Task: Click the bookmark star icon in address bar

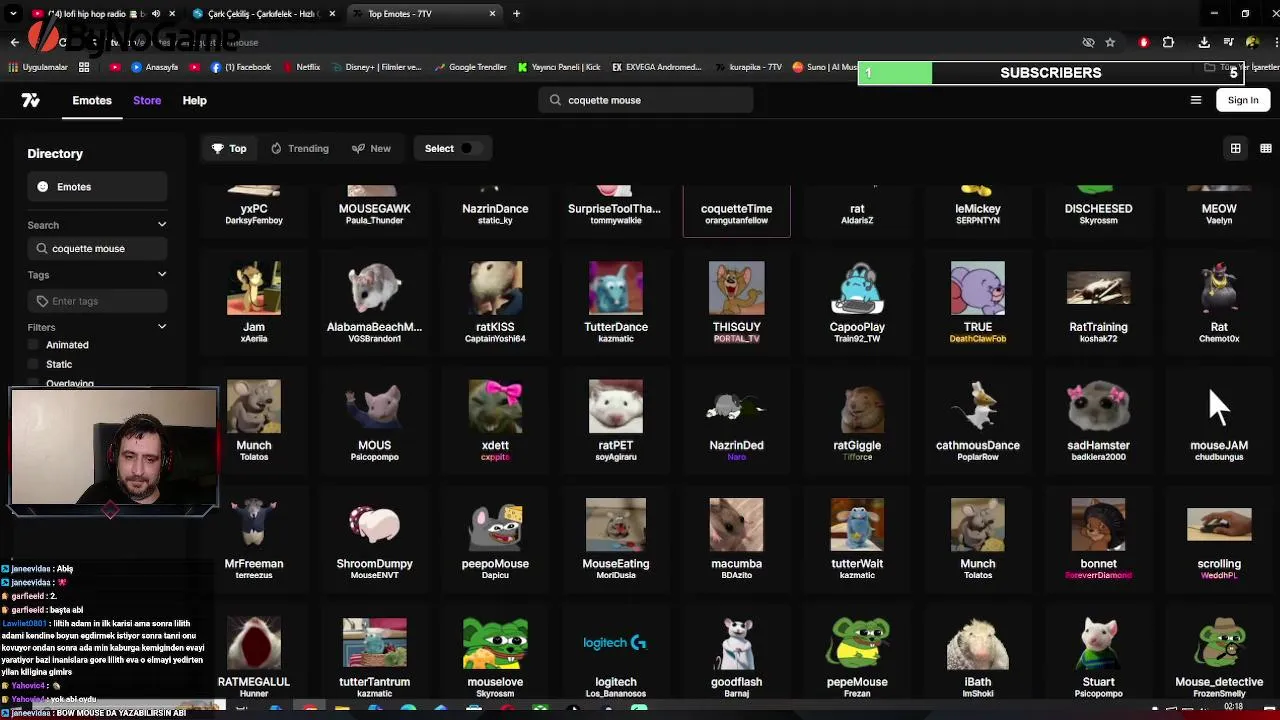Action: click(x=1110, y=42)
